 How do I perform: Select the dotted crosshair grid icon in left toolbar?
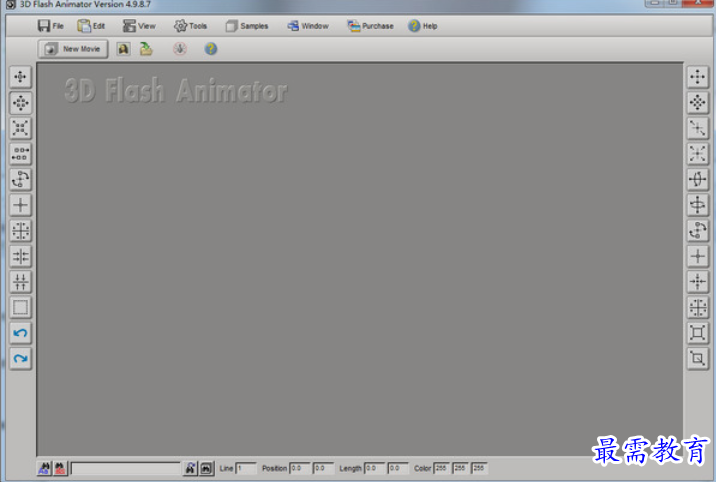[x=21, y=231]
